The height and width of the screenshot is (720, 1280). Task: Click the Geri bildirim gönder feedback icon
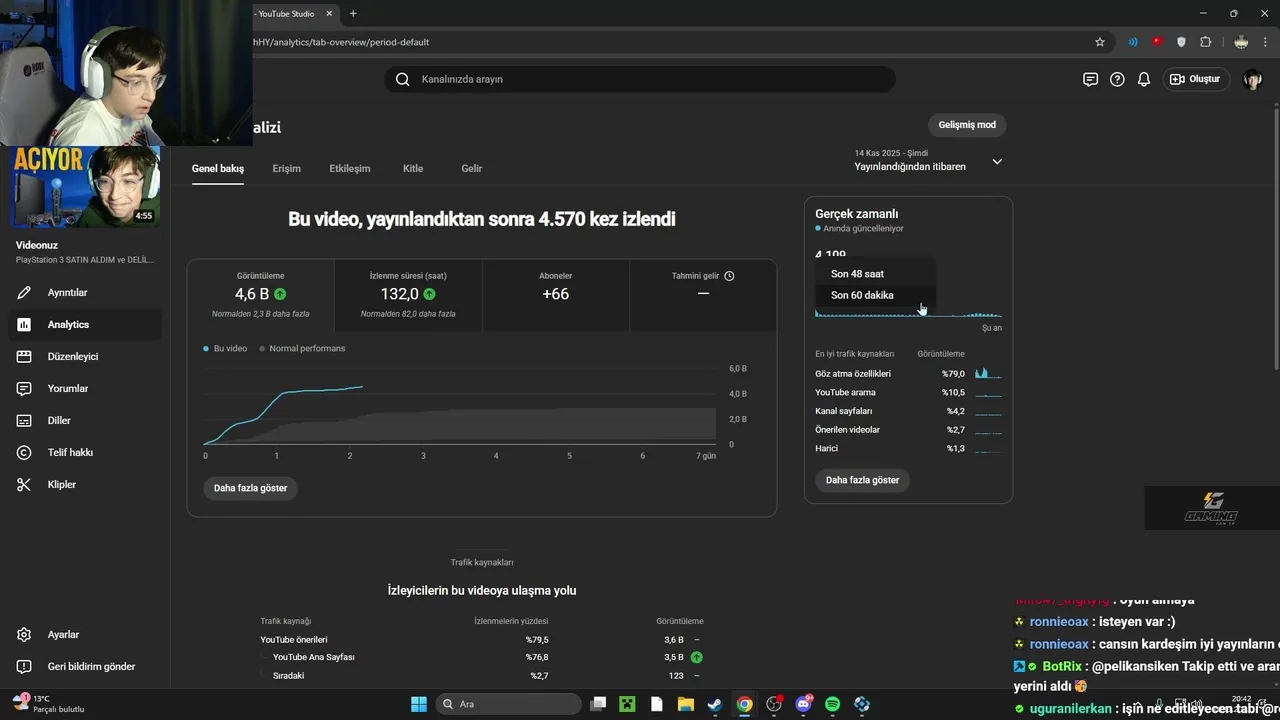(x=24, y=666)
